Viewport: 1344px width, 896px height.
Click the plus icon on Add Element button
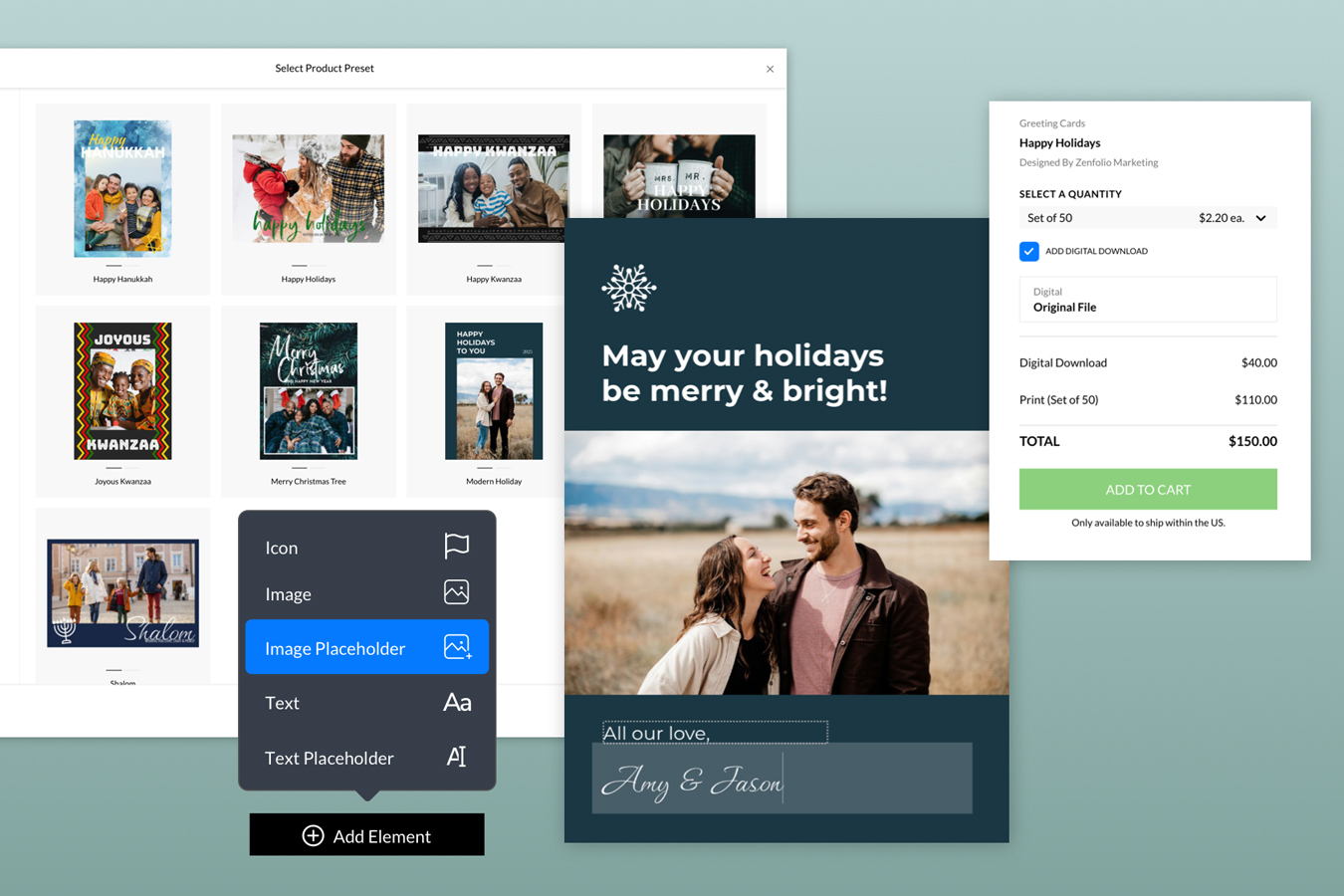click(314, 834)
